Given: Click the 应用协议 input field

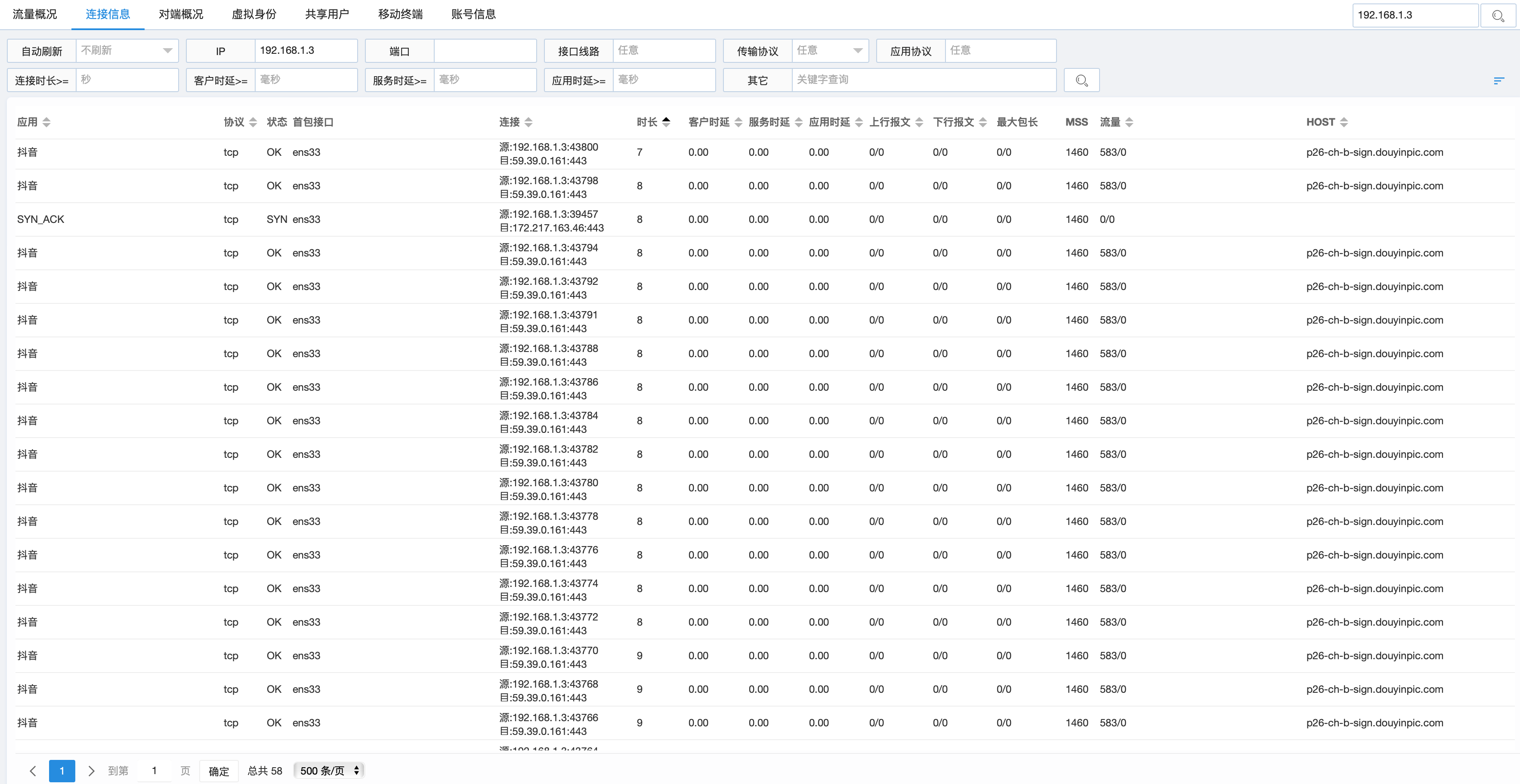Looking at the screenshot, I should click(x=1000, y=51).
